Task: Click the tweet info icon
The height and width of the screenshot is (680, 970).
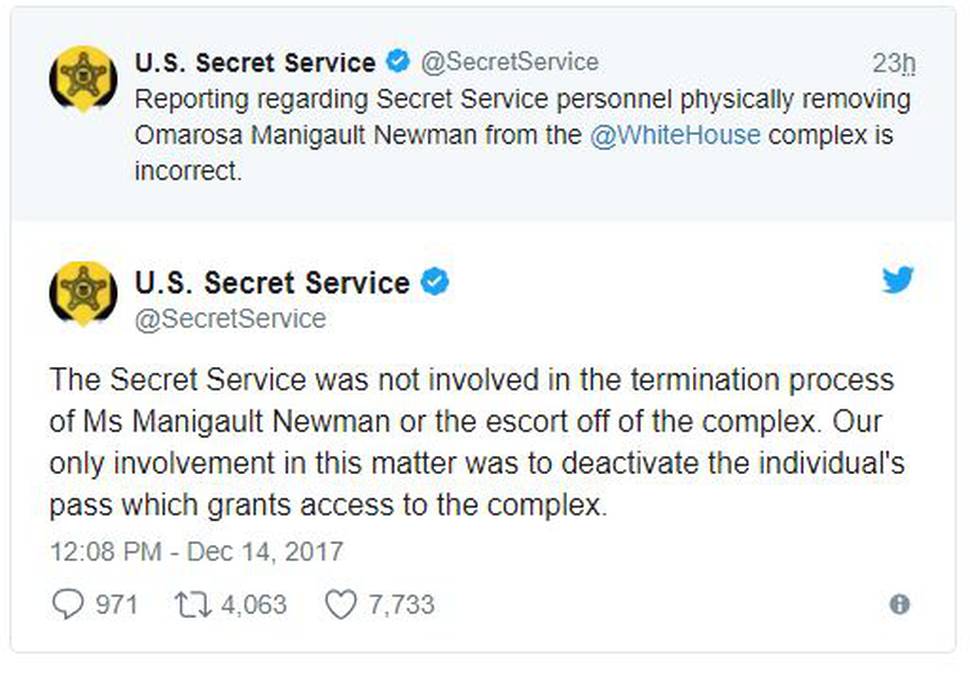Action: click(899, 604)
